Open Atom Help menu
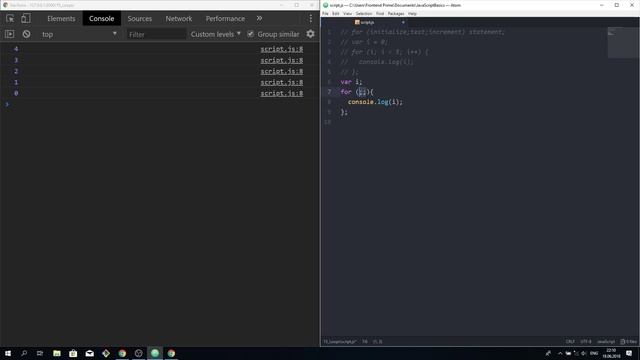The width and height of the screenshot is (640, 360). tap(413, 13)
